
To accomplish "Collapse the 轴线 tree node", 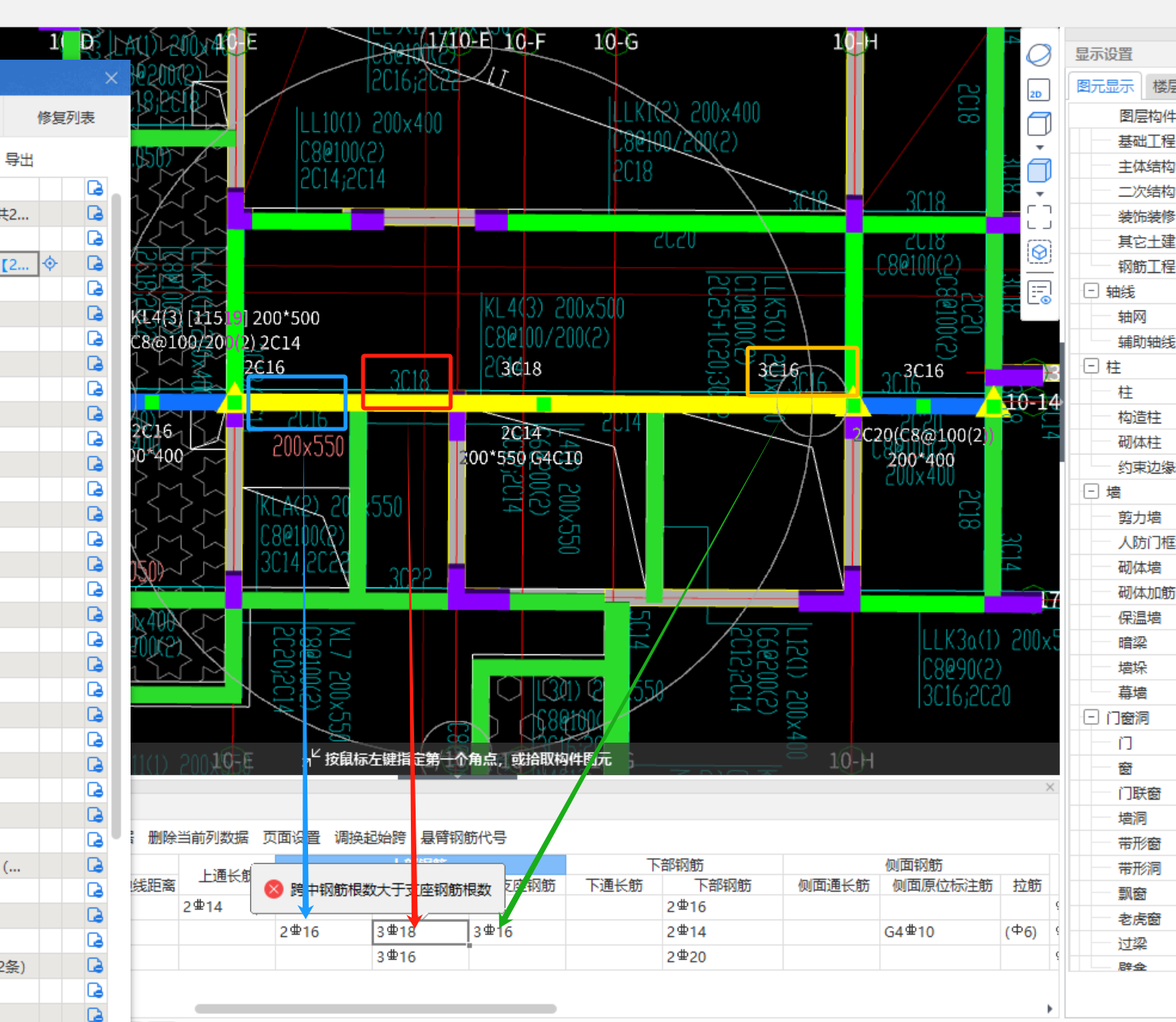I will click(1091, 291).
